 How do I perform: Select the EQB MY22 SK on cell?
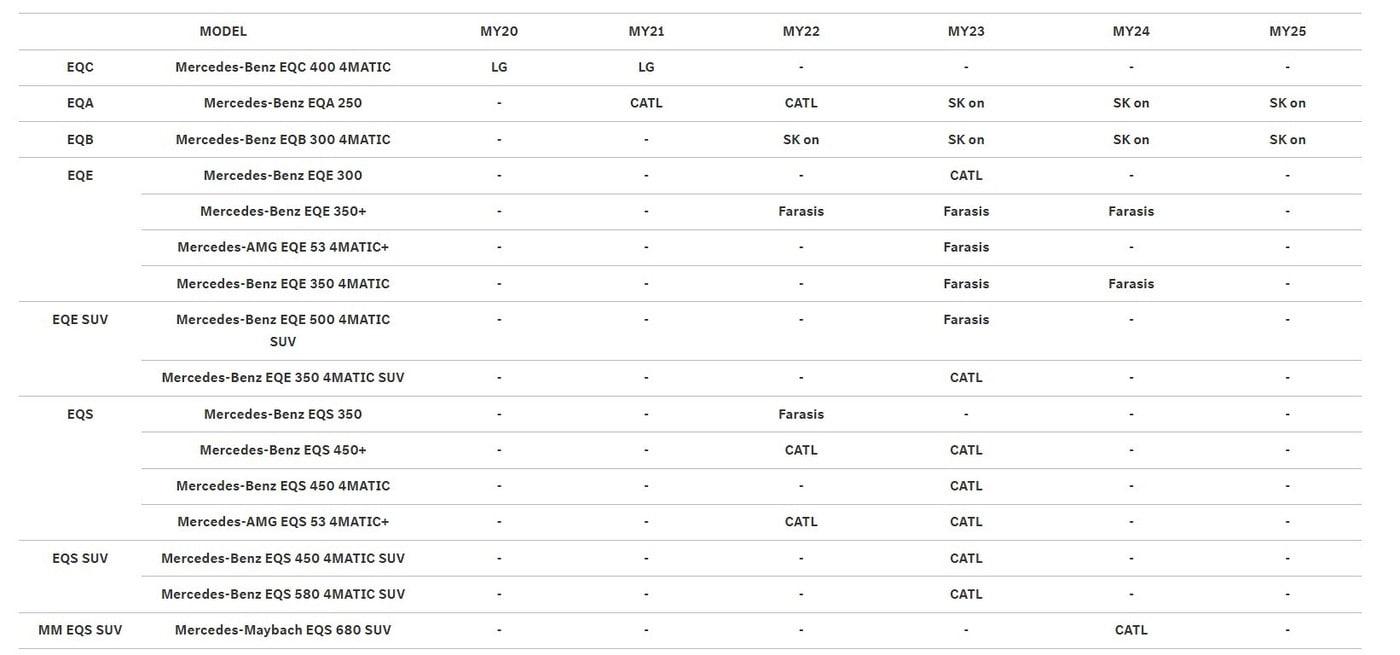tap(801, 140)
